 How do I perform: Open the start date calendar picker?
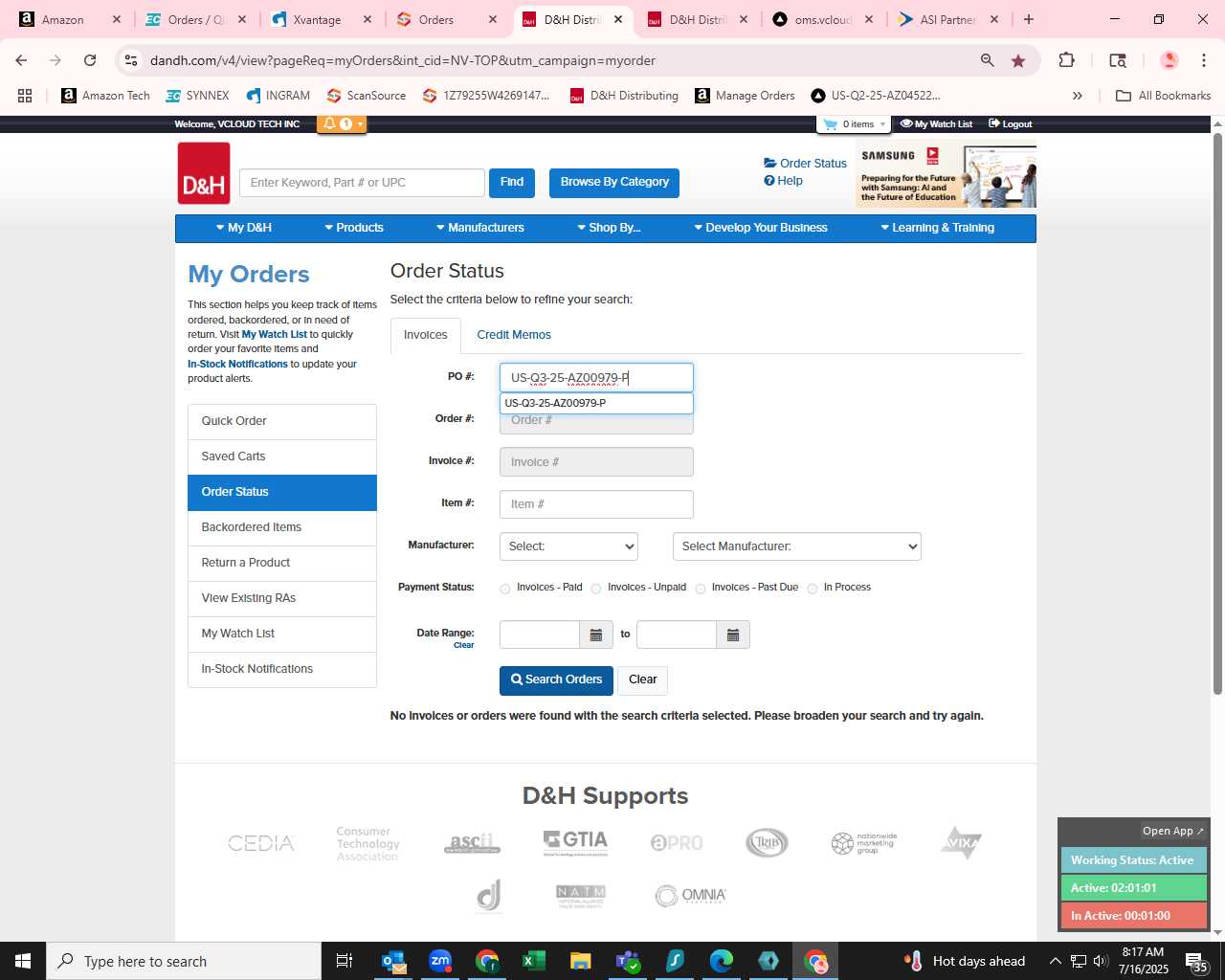(x=595, y=635)
